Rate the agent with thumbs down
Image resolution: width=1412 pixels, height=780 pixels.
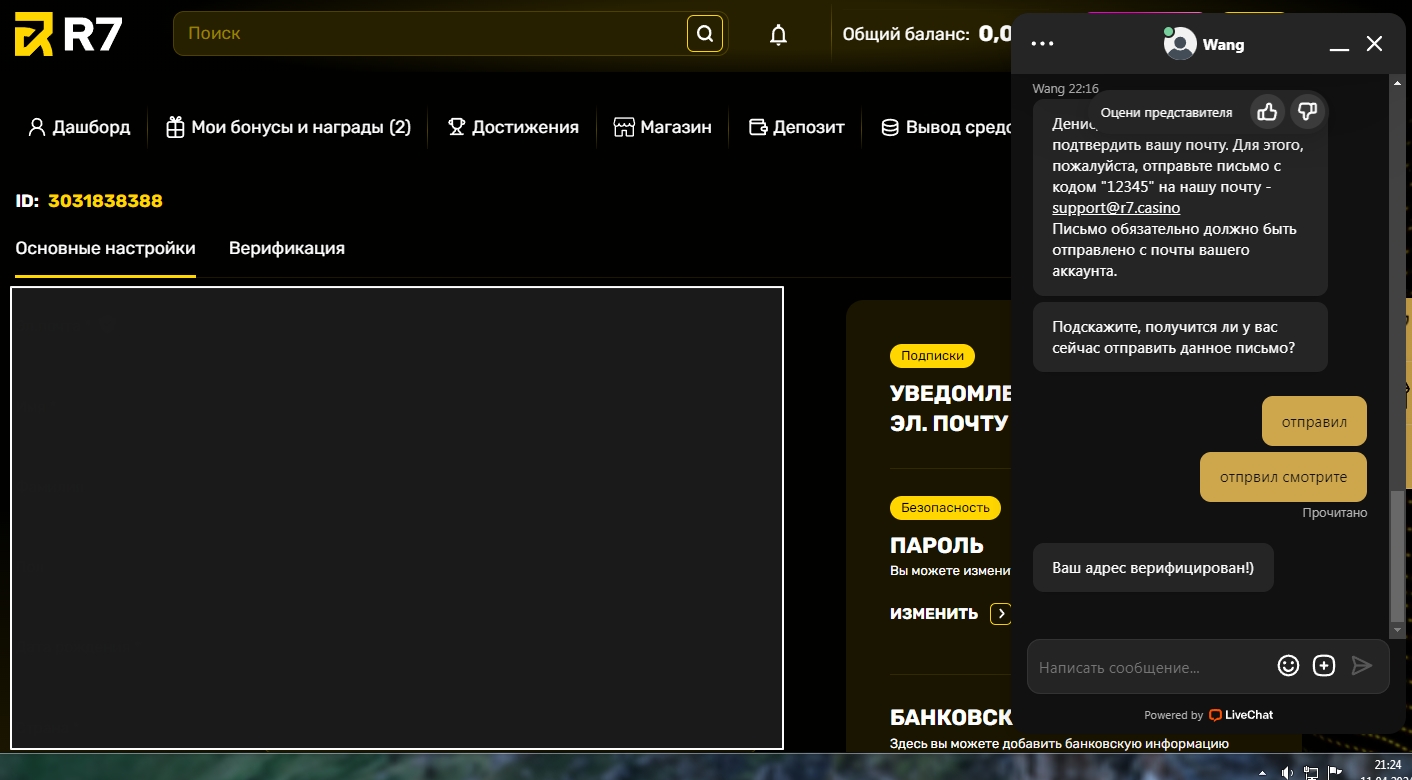click(1306, 112)
